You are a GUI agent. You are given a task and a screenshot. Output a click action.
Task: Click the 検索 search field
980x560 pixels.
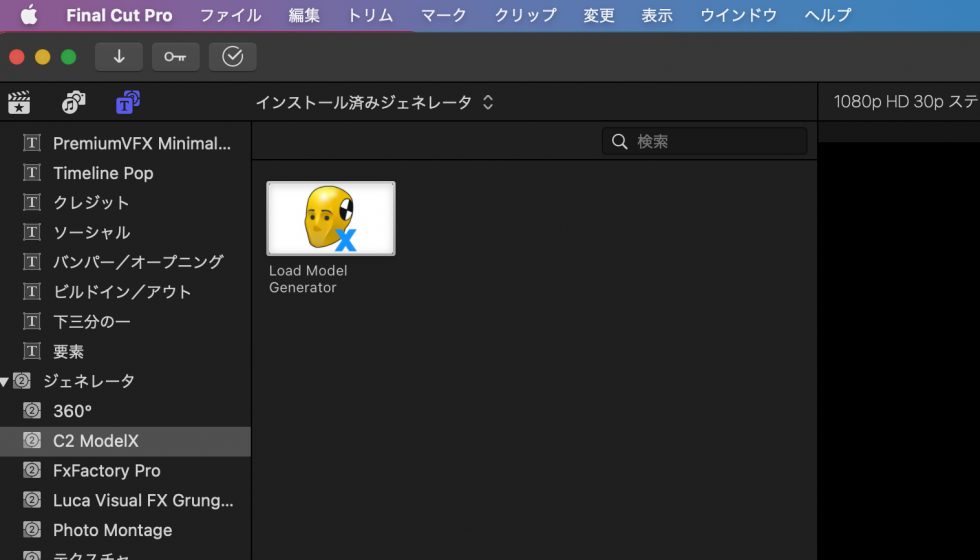point(704,141)
